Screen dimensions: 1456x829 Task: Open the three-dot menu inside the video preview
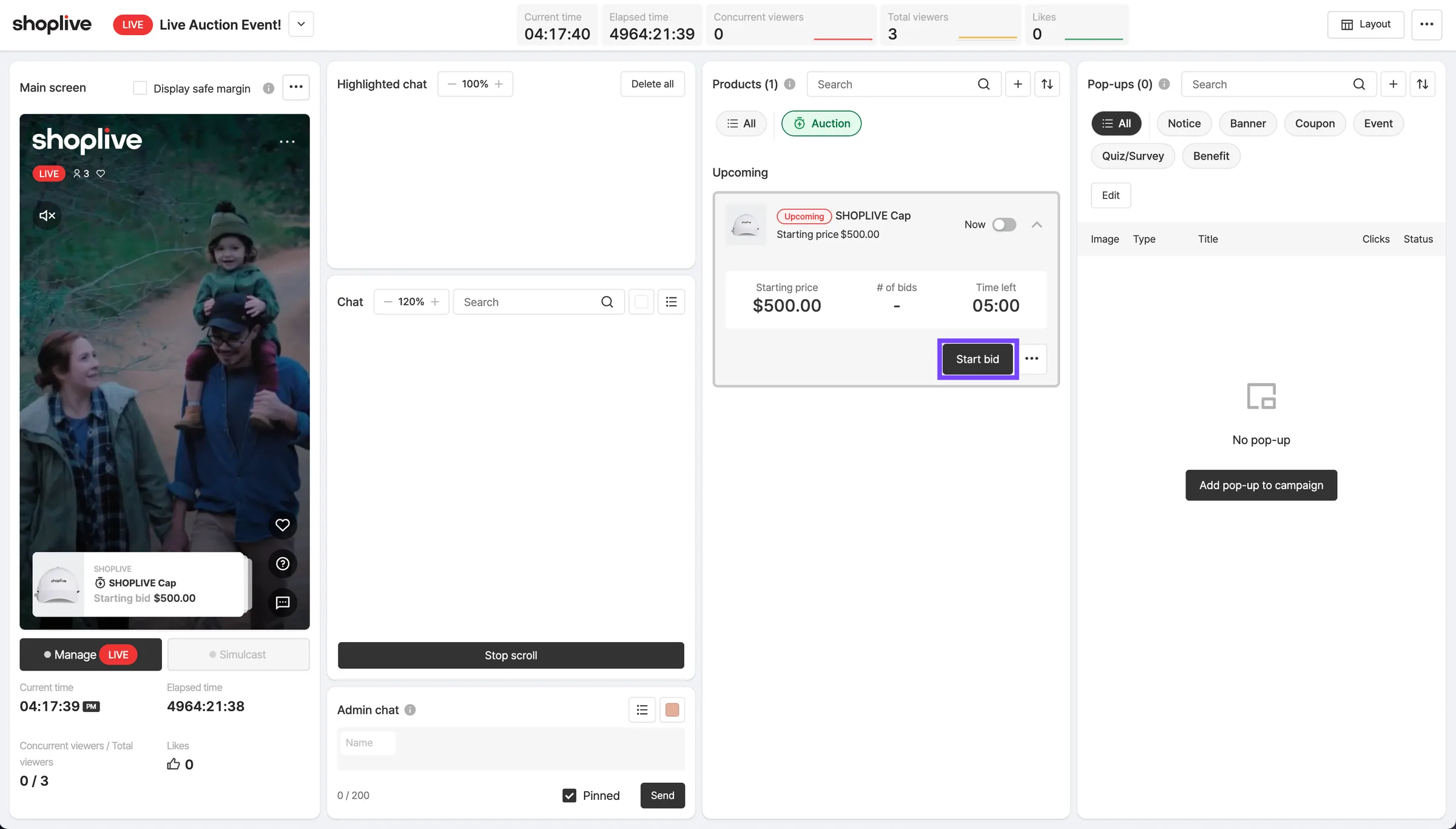(x=287, y=141)
